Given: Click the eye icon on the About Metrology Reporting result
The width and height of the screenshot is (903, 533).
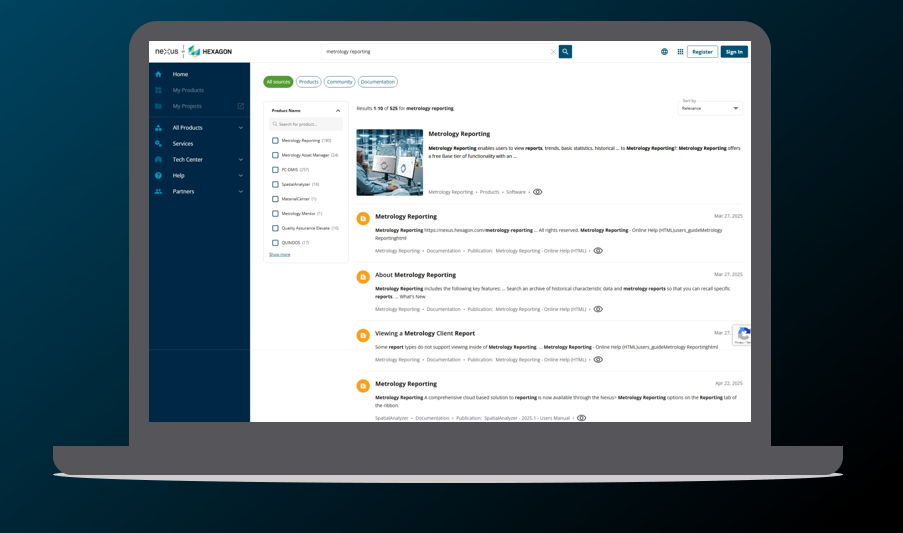Looking at the screenshot, I should click(x=598, y=309).
